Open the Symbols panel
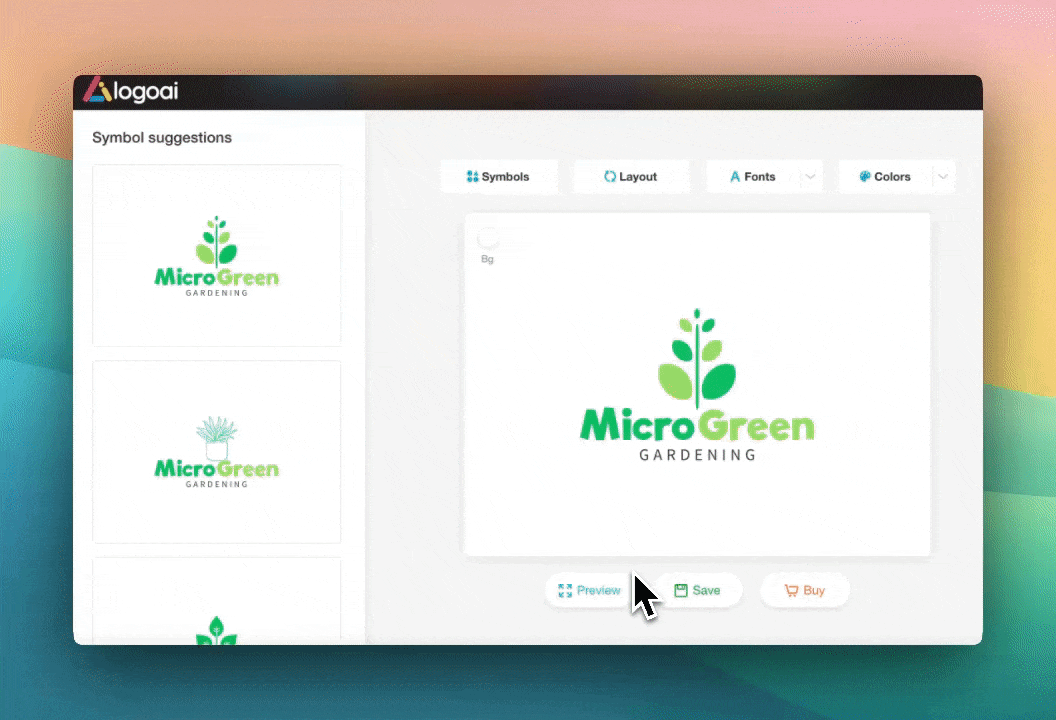1056x720 pixels. pyautogui.click(x=498, y=177)
